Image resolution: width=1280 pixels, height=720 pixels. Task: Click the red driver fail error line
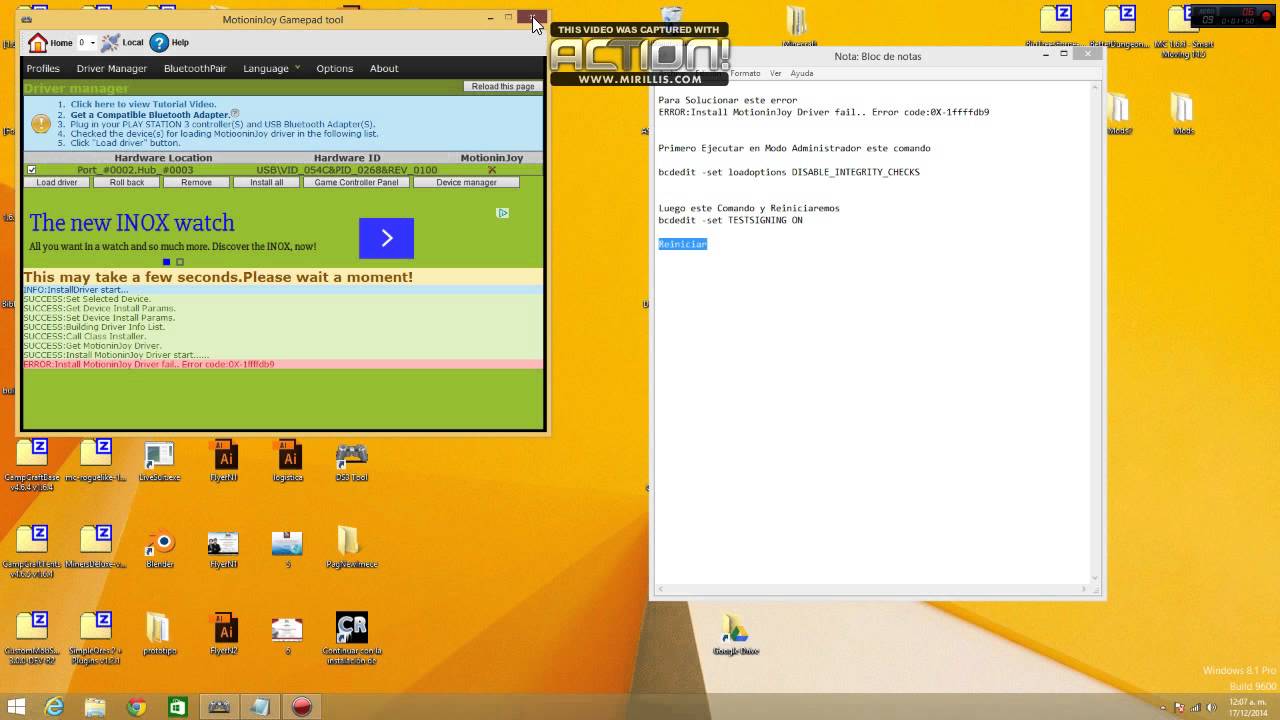[283, 364]
